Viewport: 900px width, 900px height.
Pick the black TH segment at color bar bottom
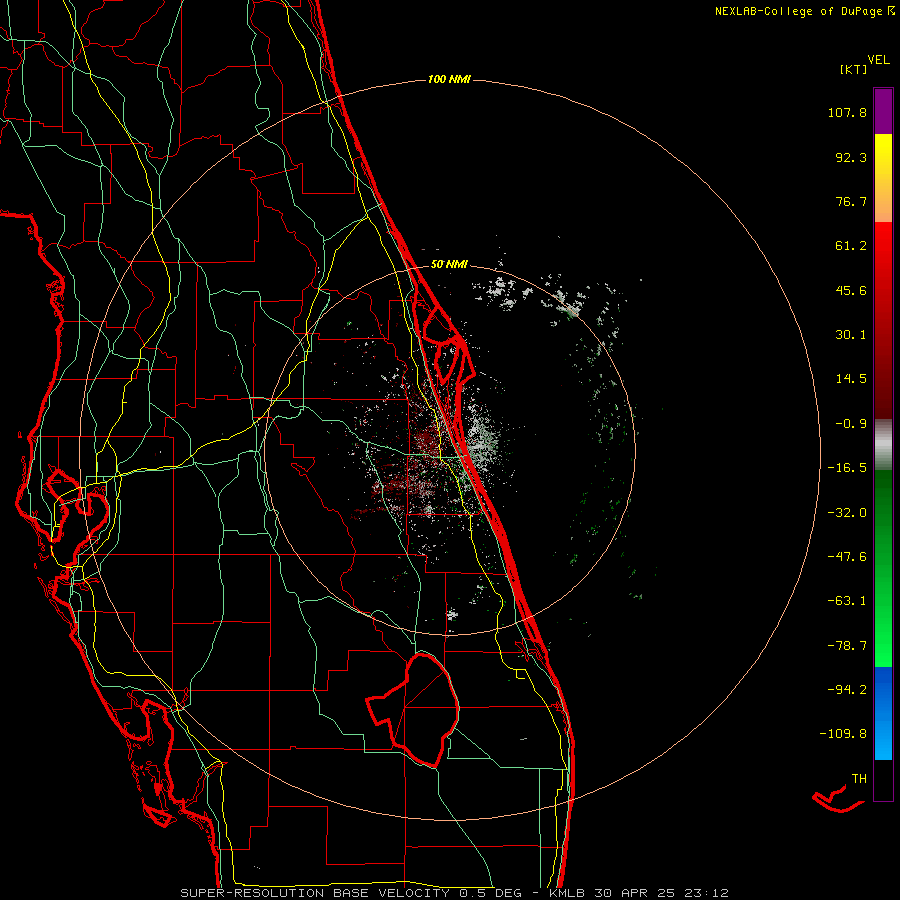pyautogui.click(x=883, y=779)
